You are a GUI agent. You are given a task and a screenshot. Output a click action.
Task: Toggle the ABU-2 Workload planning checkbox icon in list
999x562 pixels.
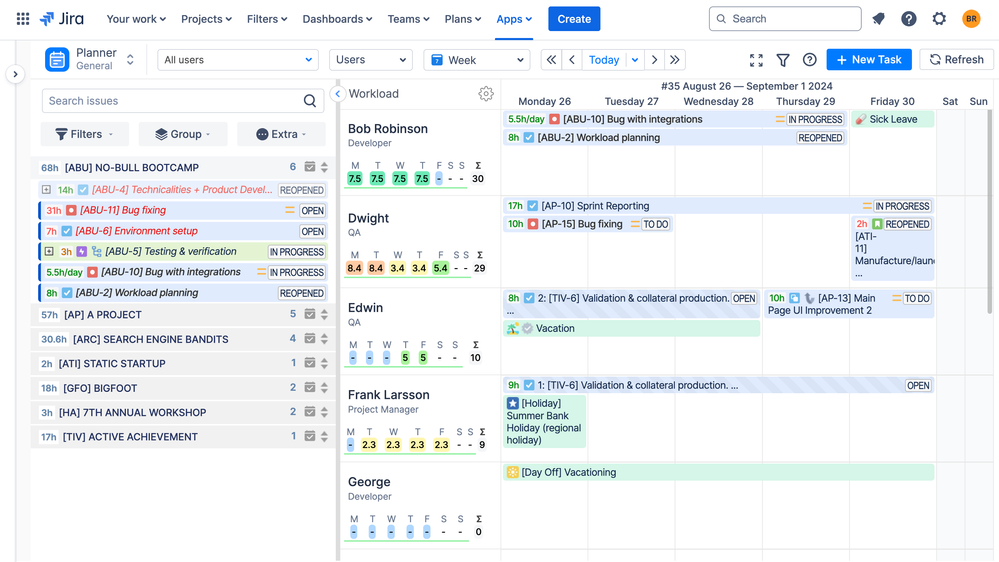click(x=67, y=293)
